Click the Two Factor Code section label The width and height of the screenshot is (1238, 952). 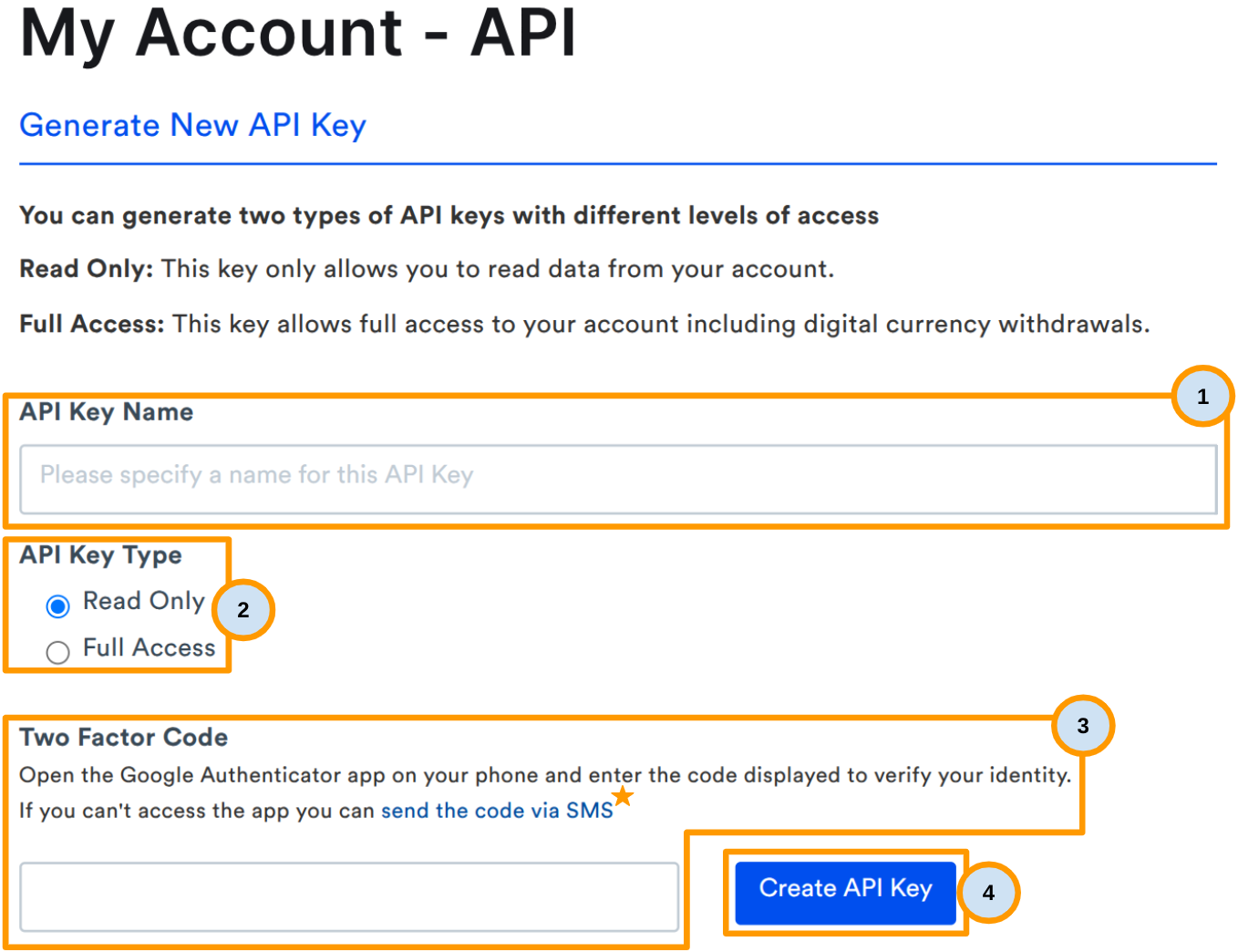[123, 738]
